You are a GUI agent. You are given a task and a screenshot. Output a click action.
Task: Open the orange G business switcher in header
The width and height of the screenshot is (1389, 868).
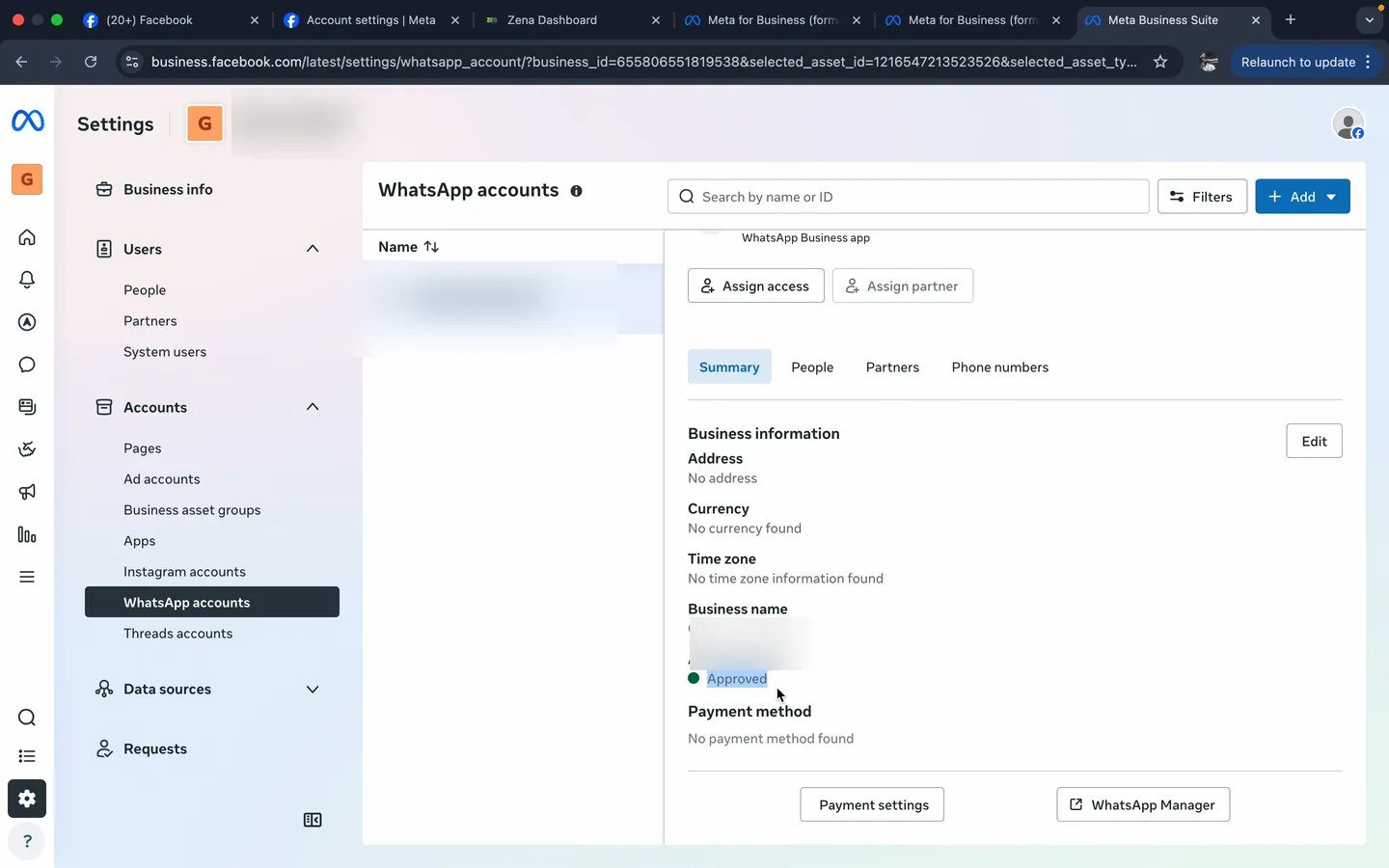tap(204, 123)
